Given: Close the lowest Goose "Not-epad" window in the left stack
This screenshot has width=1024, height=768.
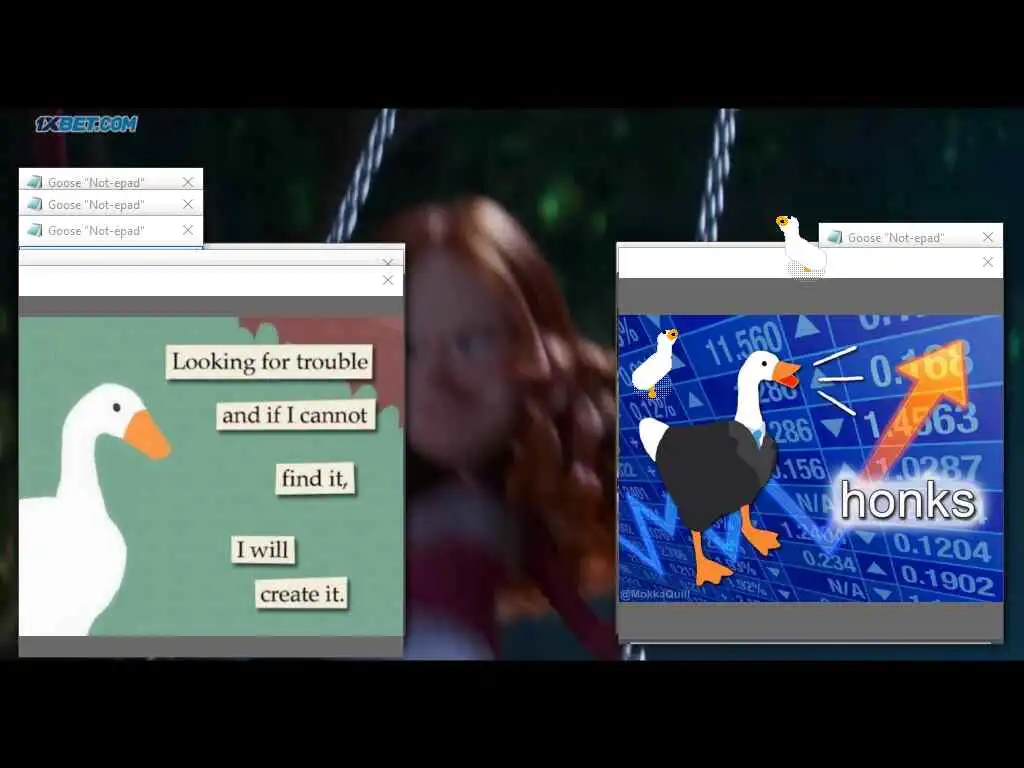Looking at the screenshot, I should (x=188, y=230).
